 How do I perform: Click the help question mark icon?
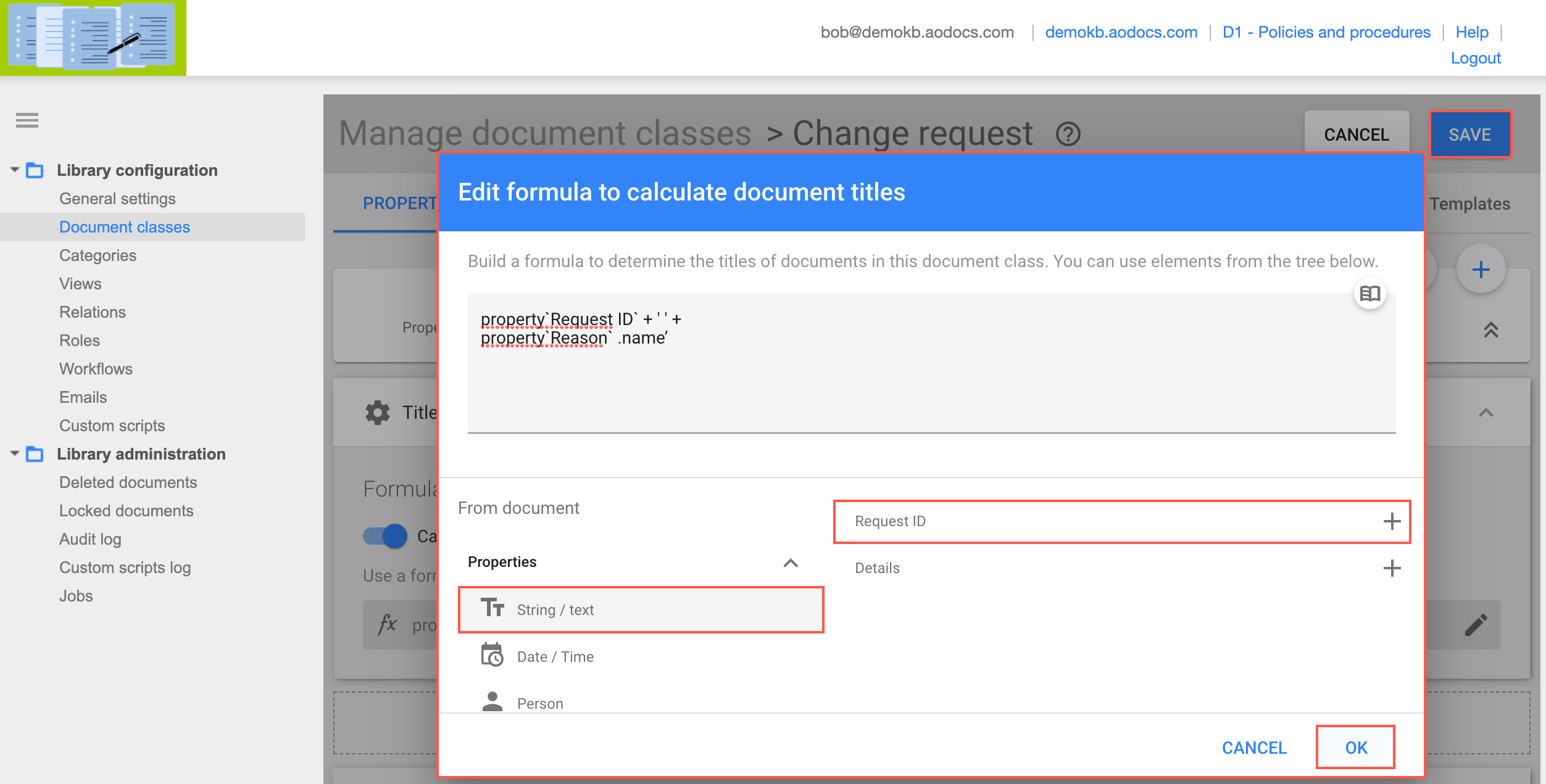(x=1068, y=134)
